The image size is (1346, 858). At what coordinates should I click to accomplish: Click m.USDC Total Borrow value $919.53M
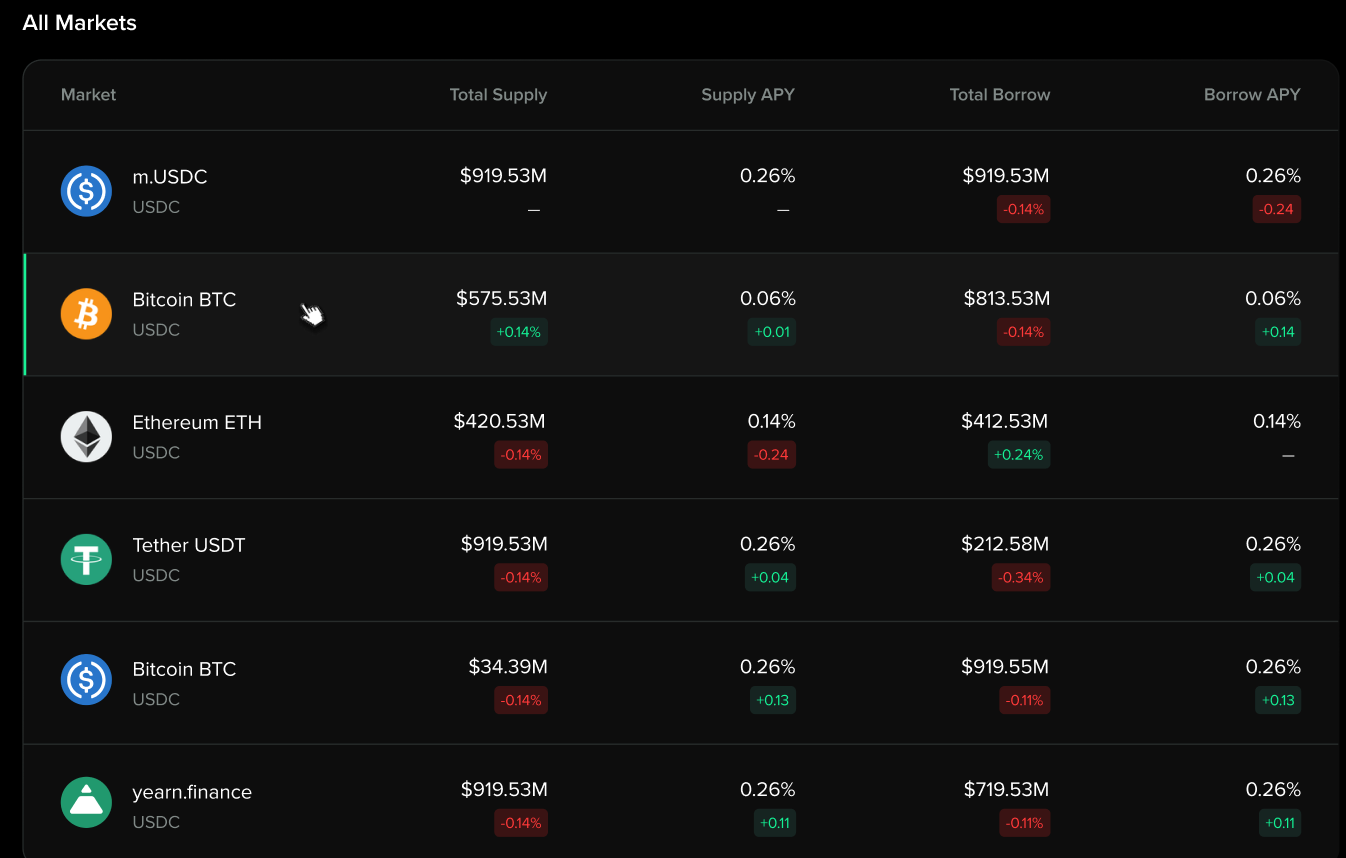click(x=1006, y=176)
